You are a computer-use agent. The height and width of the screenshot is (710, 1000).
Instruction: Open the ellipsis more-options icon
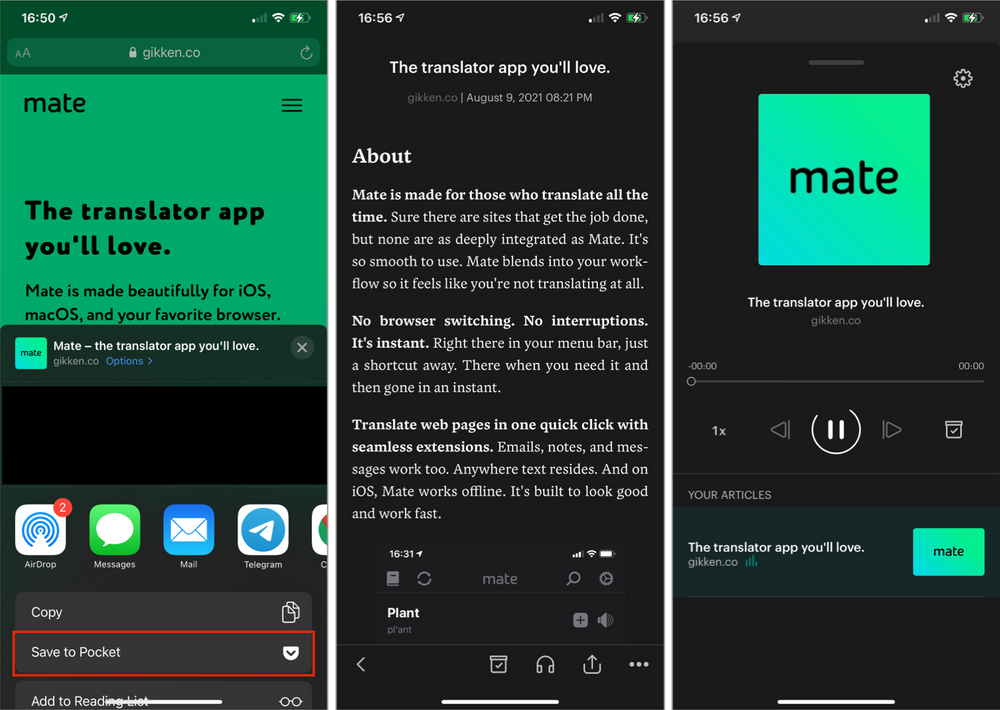tap(638, 664)
